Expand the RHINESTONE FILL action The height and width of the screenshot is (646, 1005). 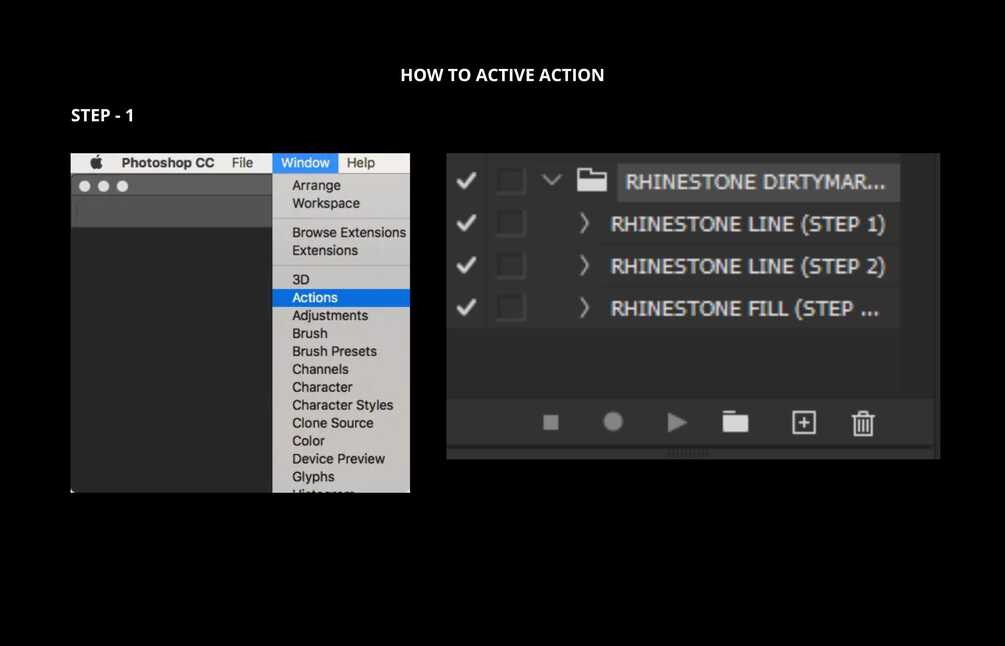(x=584, y=308)
